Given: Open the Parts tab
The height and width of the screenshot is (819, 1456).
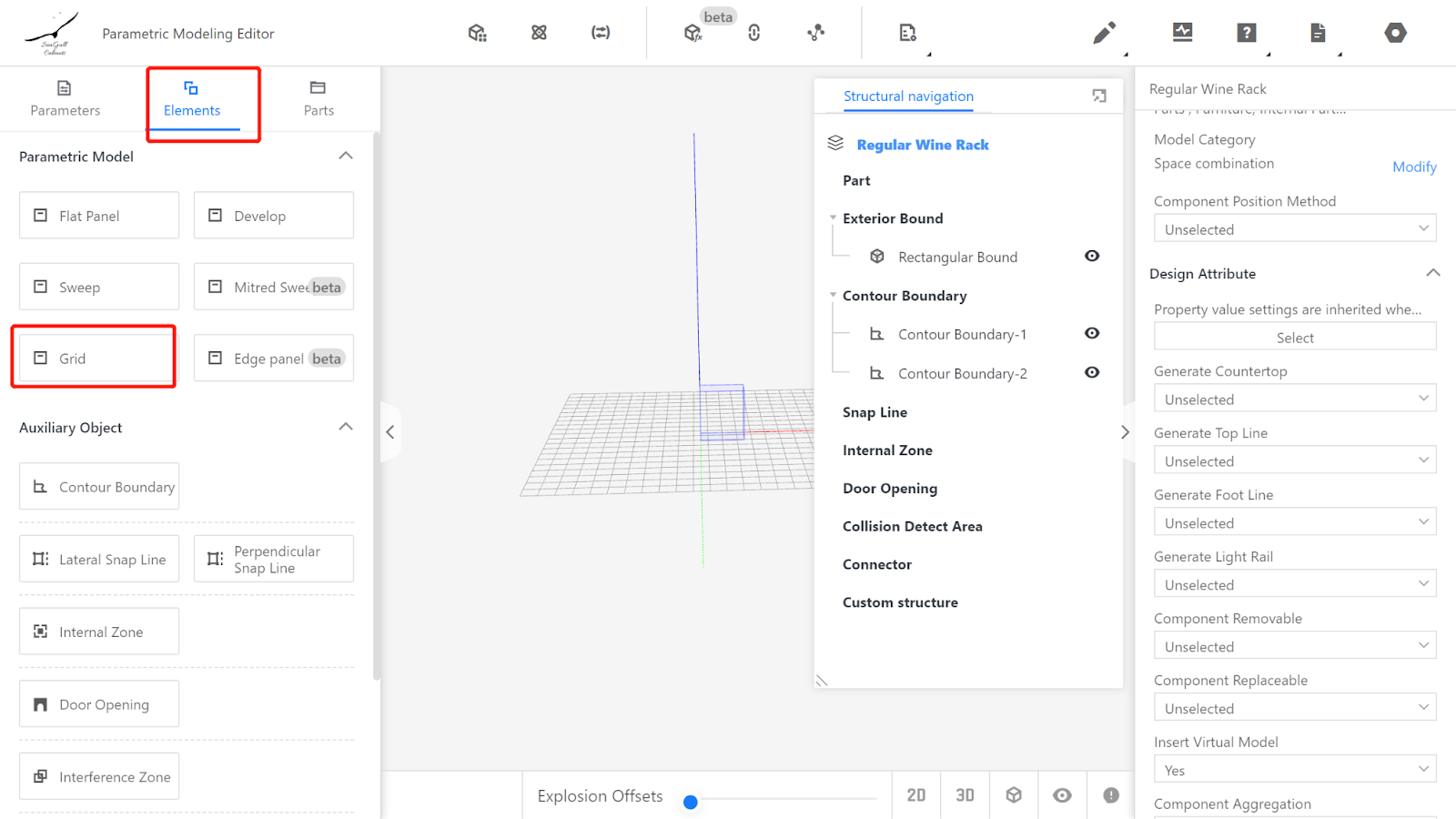Looking at the screenshot, I should pos(318,98).
